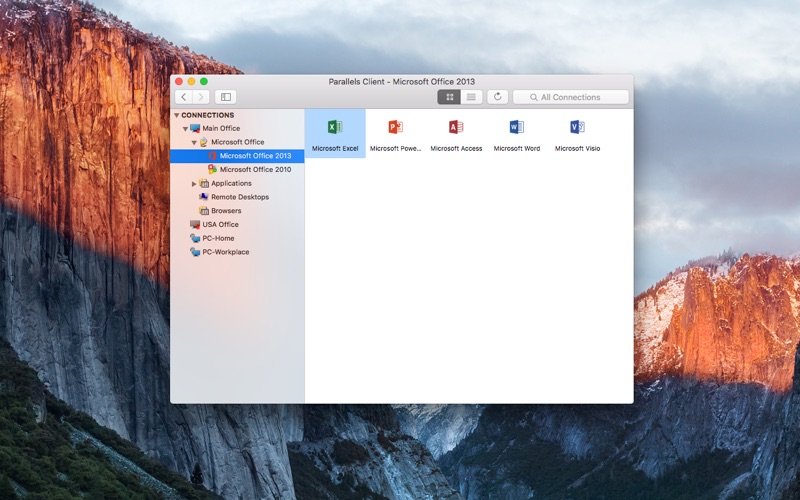
Task: Go back using the toolbar back arrow
Action: 184,97
